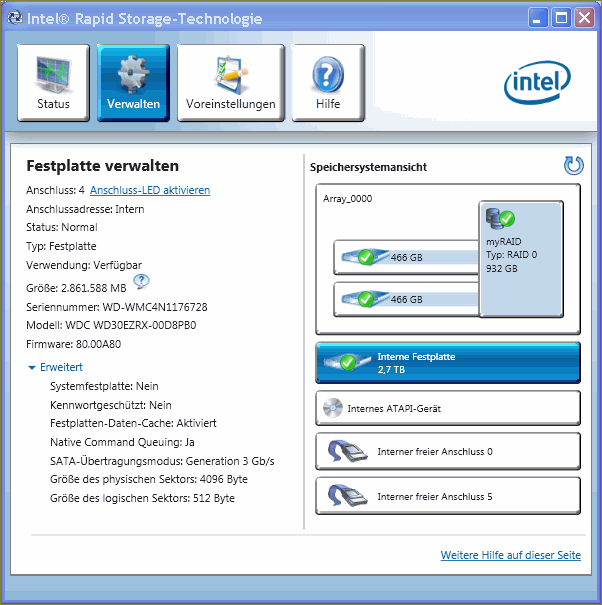Click the ATAPI disc icon
602x605 pixels.
click(x=333, y=408)
